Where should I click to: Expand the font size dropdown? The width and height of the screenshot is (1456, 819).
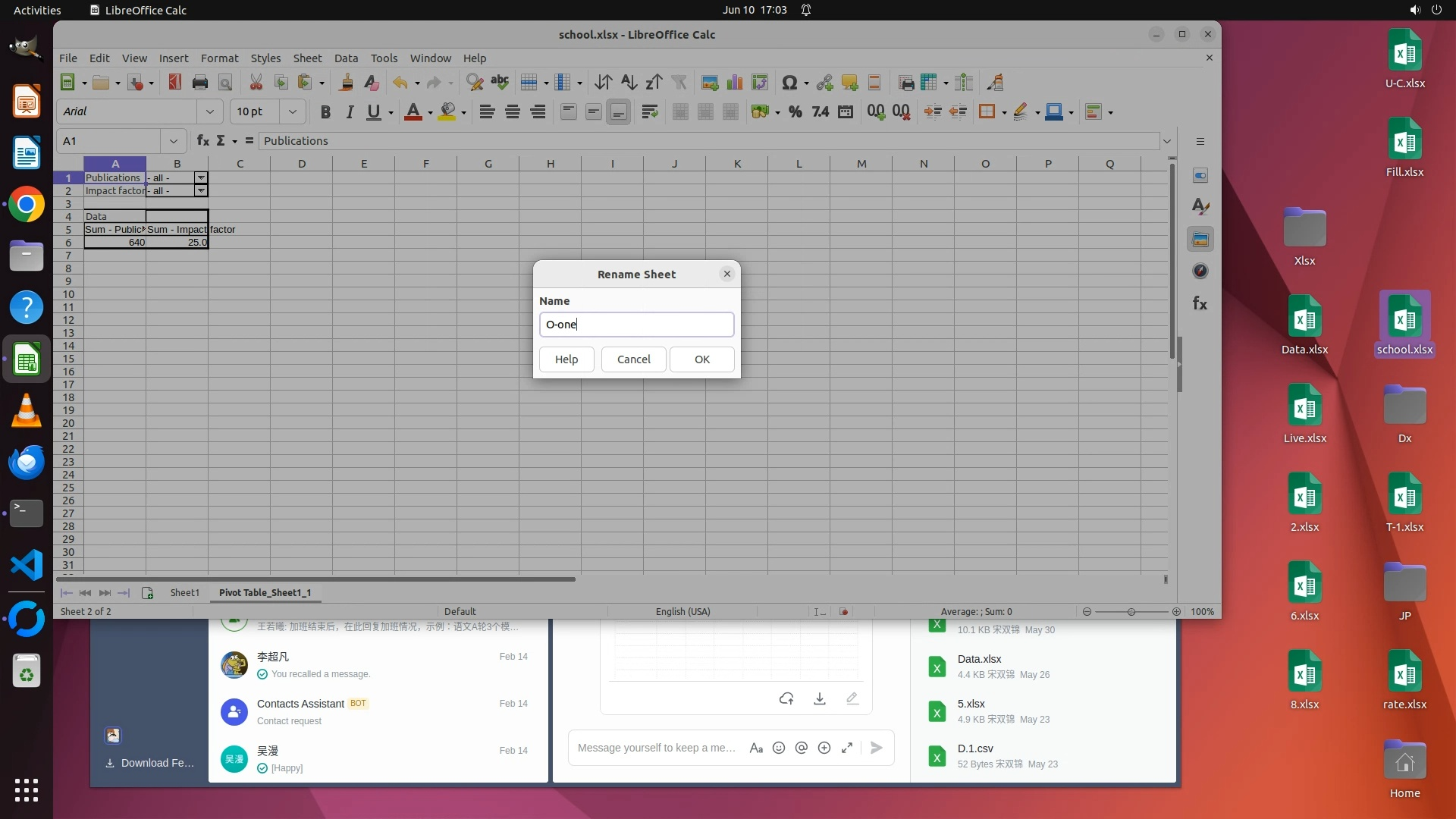[292, 111]
